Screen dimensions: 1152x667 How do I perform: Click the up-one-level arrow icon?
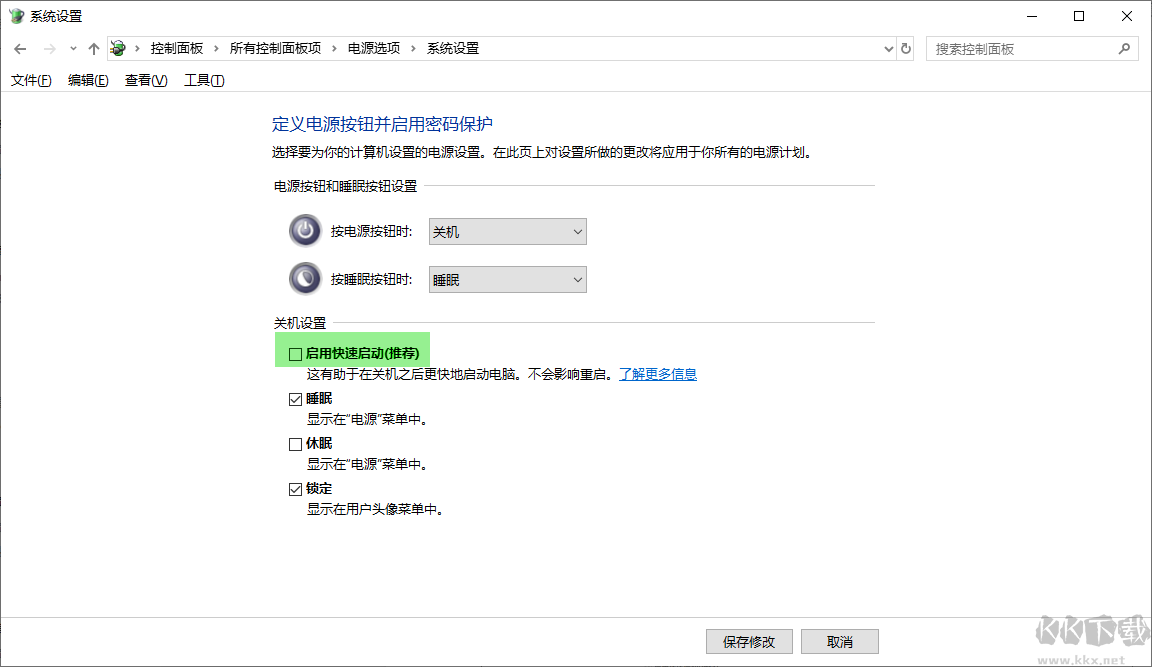pyautogui.click(x=93, y=48)
